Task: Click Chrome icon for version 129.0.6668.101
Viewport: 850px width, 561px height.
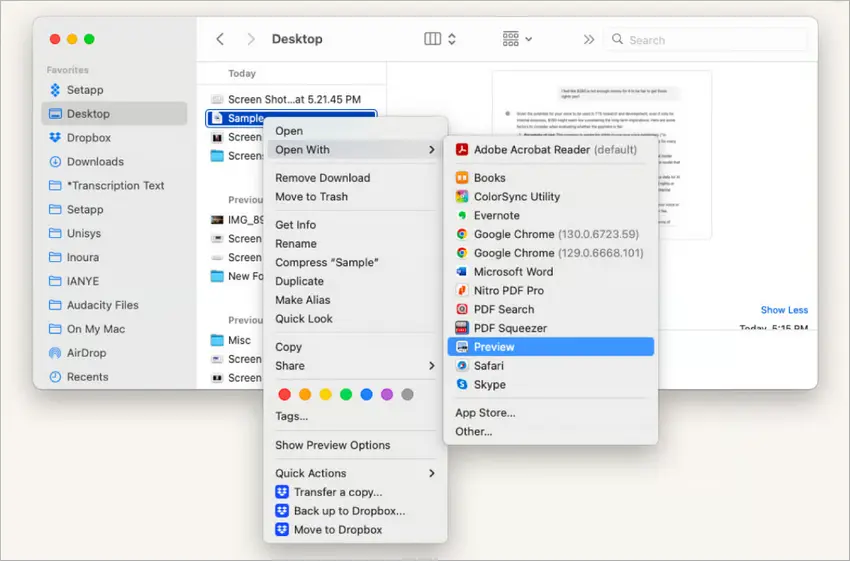Action: point(462,253)
